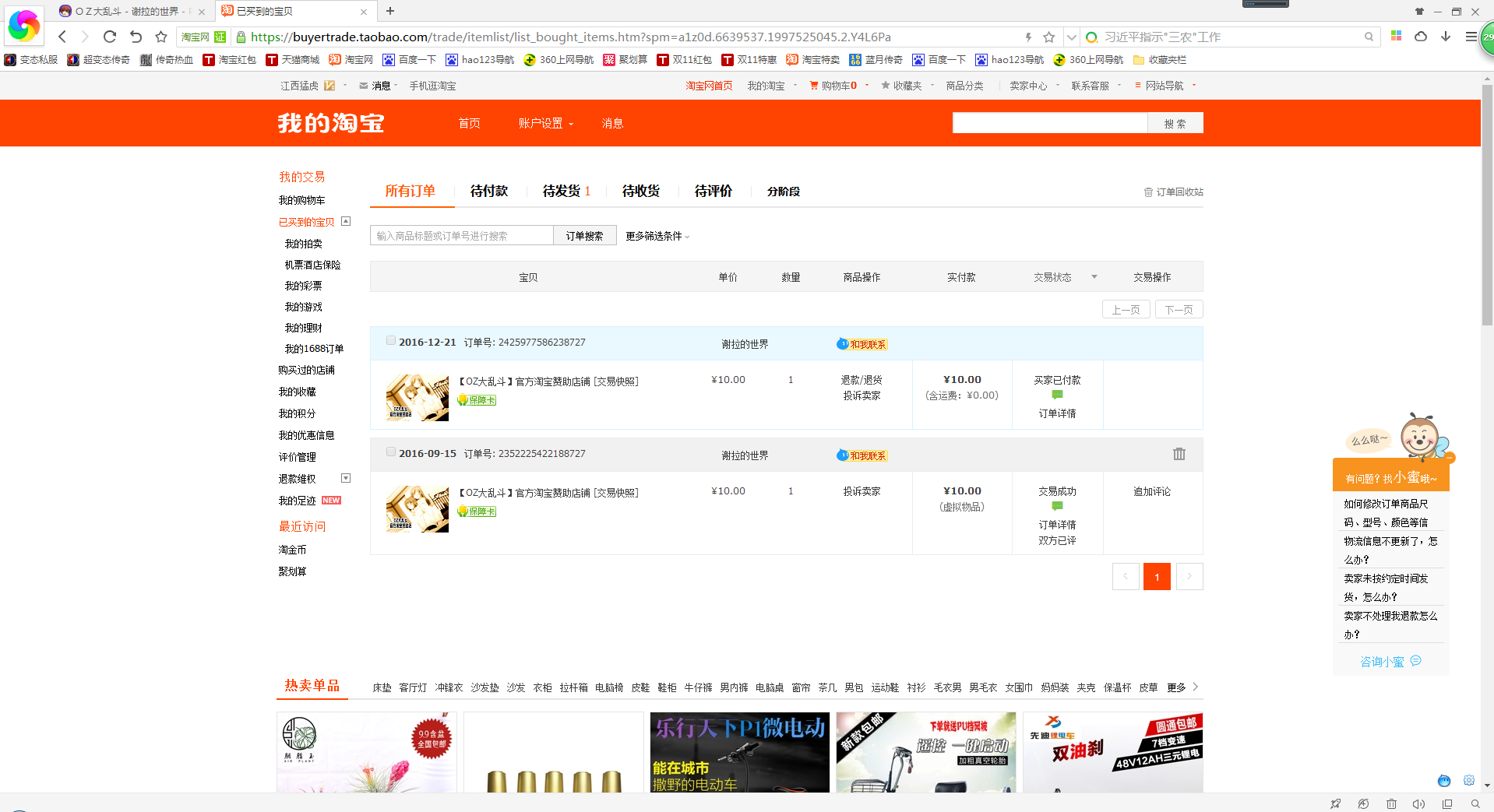Click the 360 browser logo icon
The width and height of the screenshot is (1494, 812).
(x=23, y=26)
